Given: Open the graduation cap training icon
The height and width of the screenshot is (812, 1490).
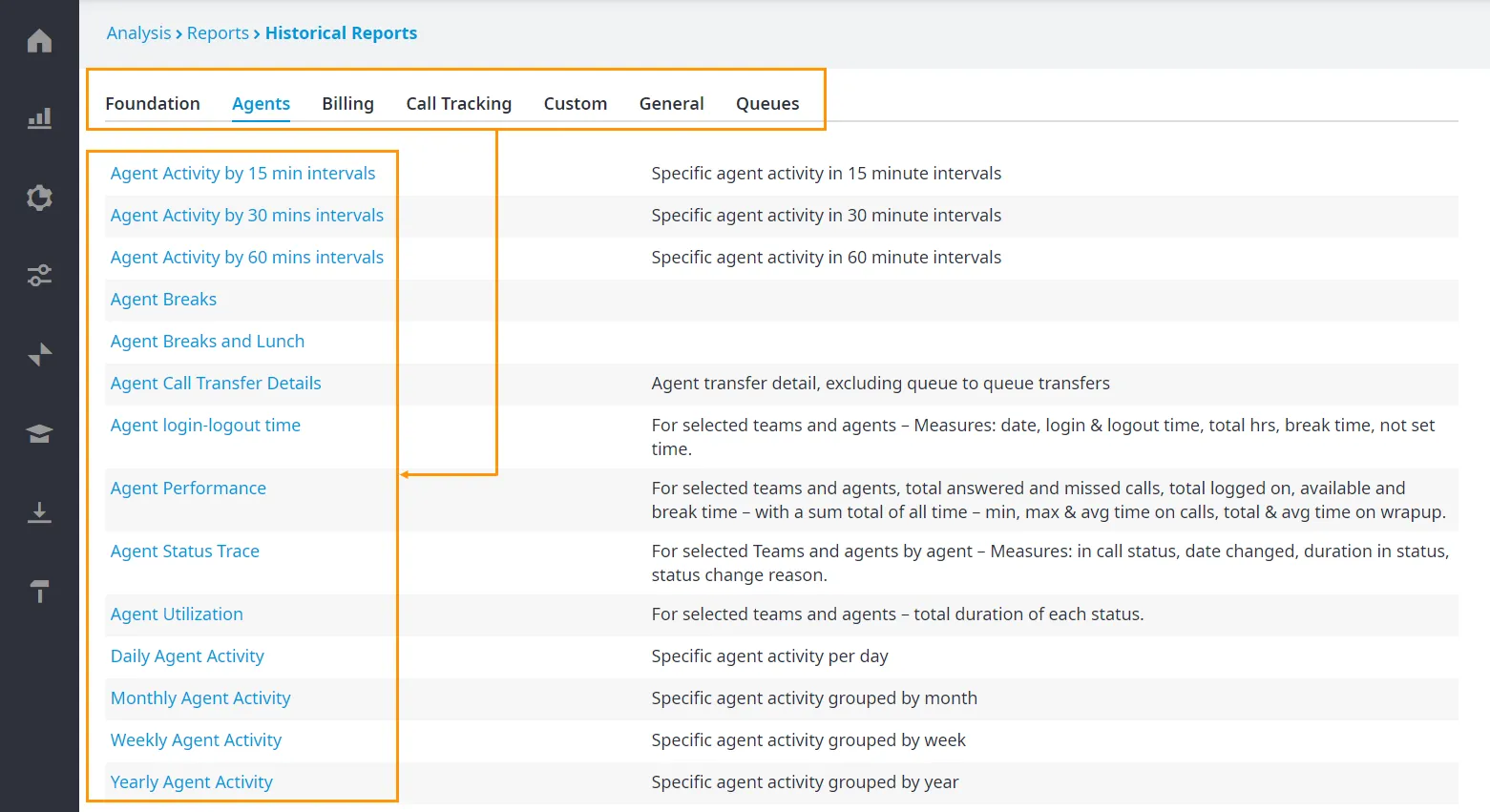Looking at the screenshot, I should [39, 434].
